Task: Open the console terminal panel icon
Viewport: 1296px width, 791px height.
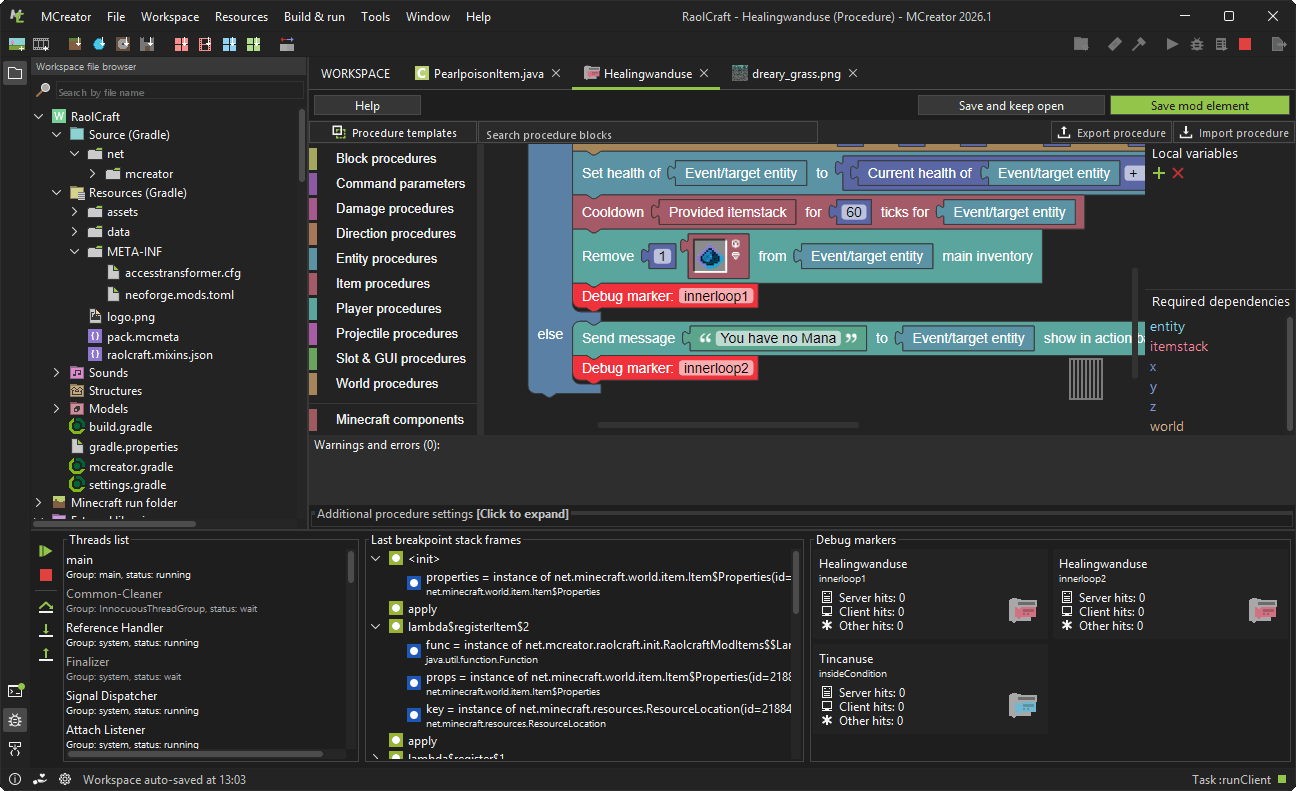Action: pos(15,691)
